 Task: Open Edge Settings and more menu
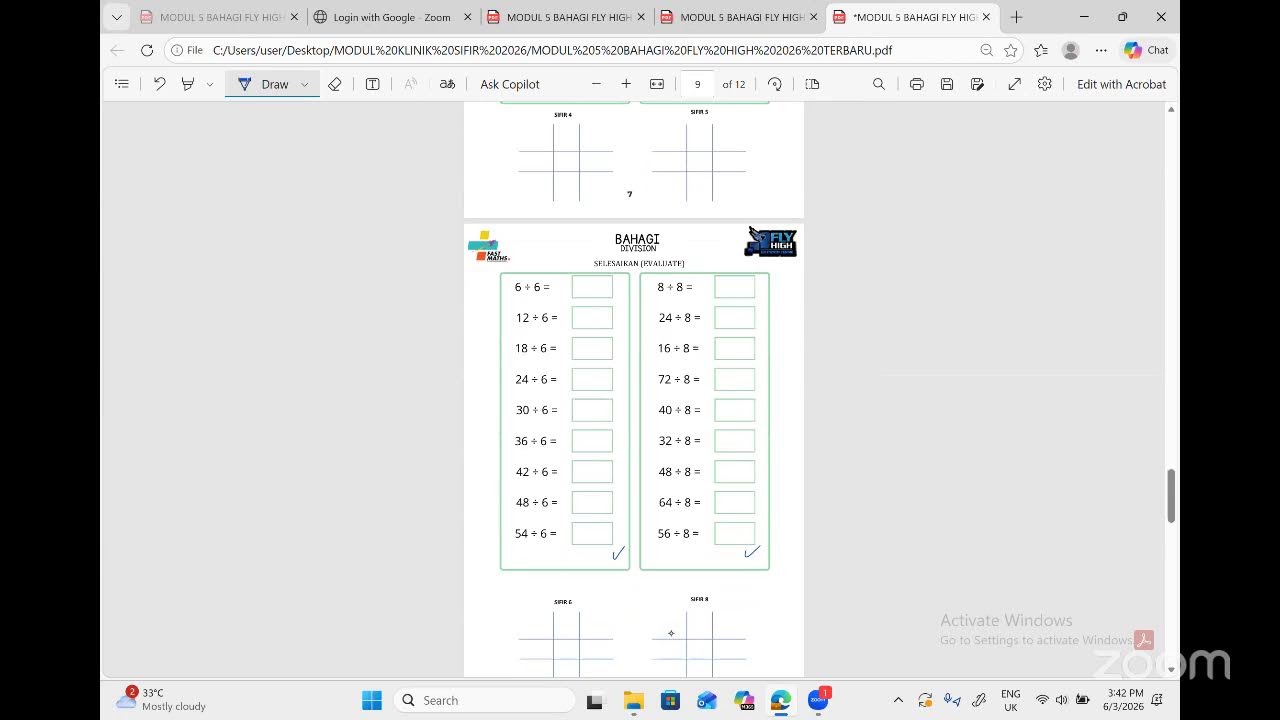[x=1101, y=50]
